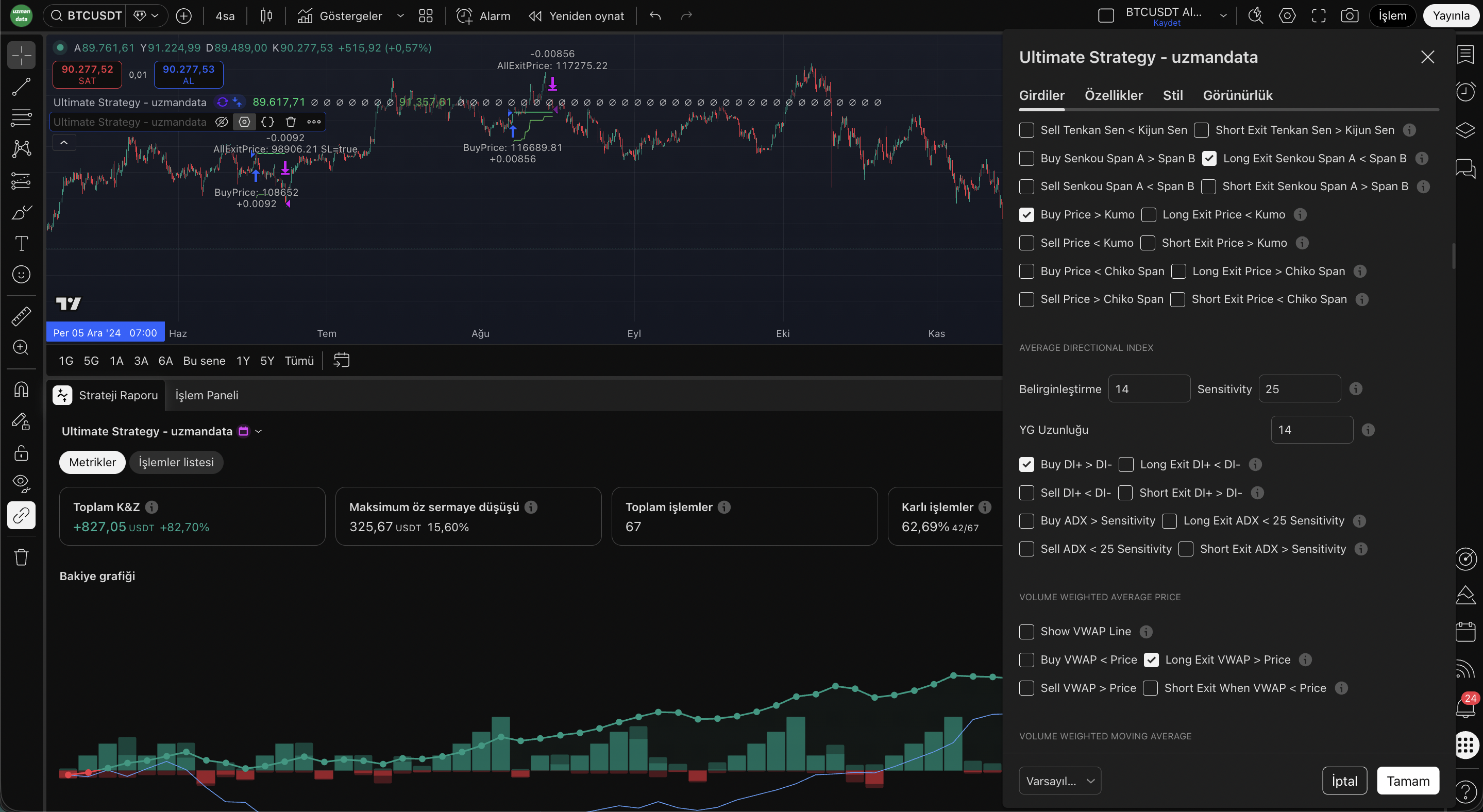
Task: Select the text annotation tool
Action: point(21,243)
